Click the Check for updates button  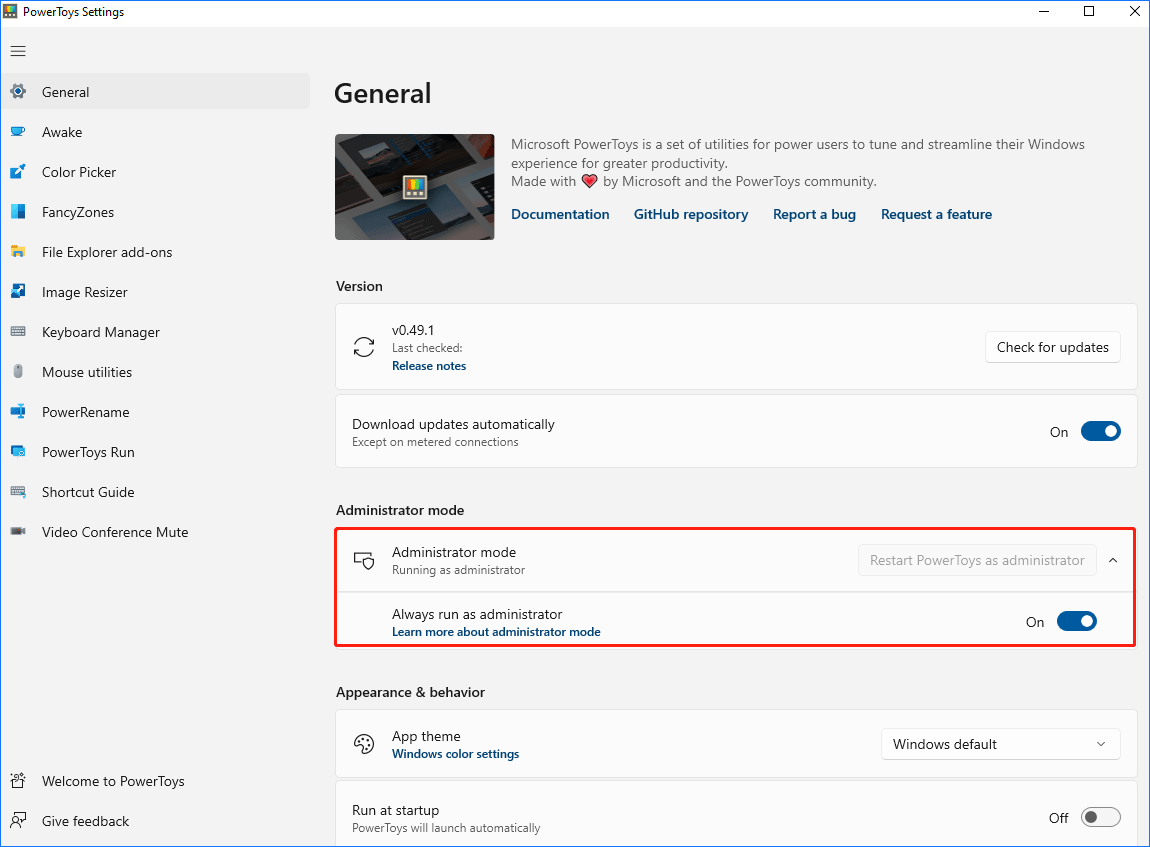click(x=1052, y=347)
